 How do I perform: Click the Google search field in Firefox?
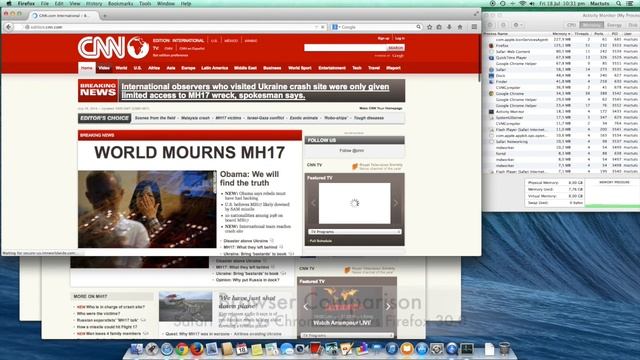376,27
